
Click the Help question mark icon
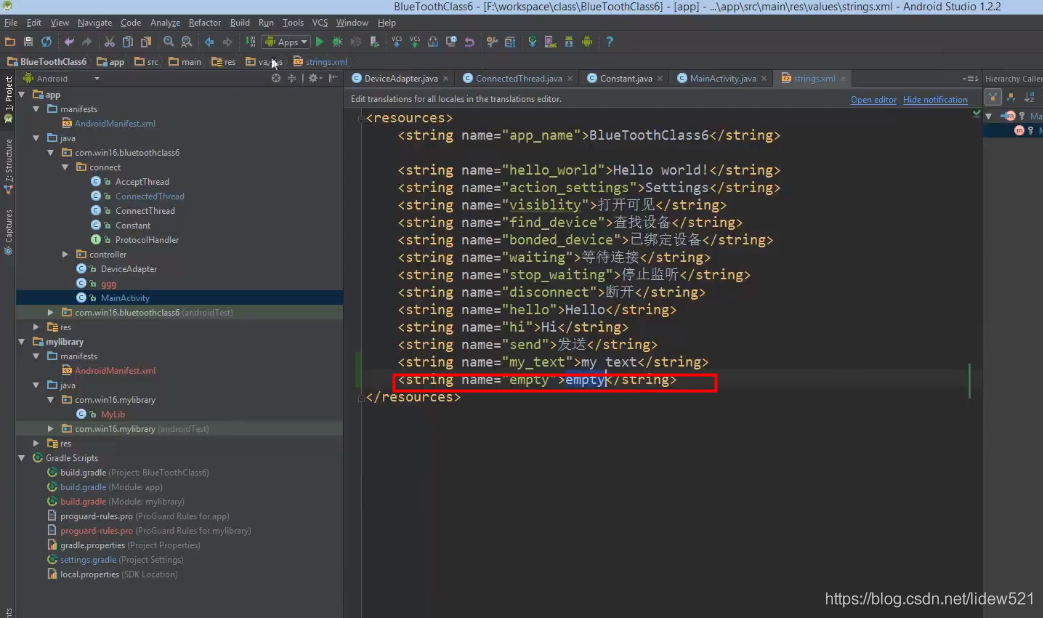tap(610, 42)
